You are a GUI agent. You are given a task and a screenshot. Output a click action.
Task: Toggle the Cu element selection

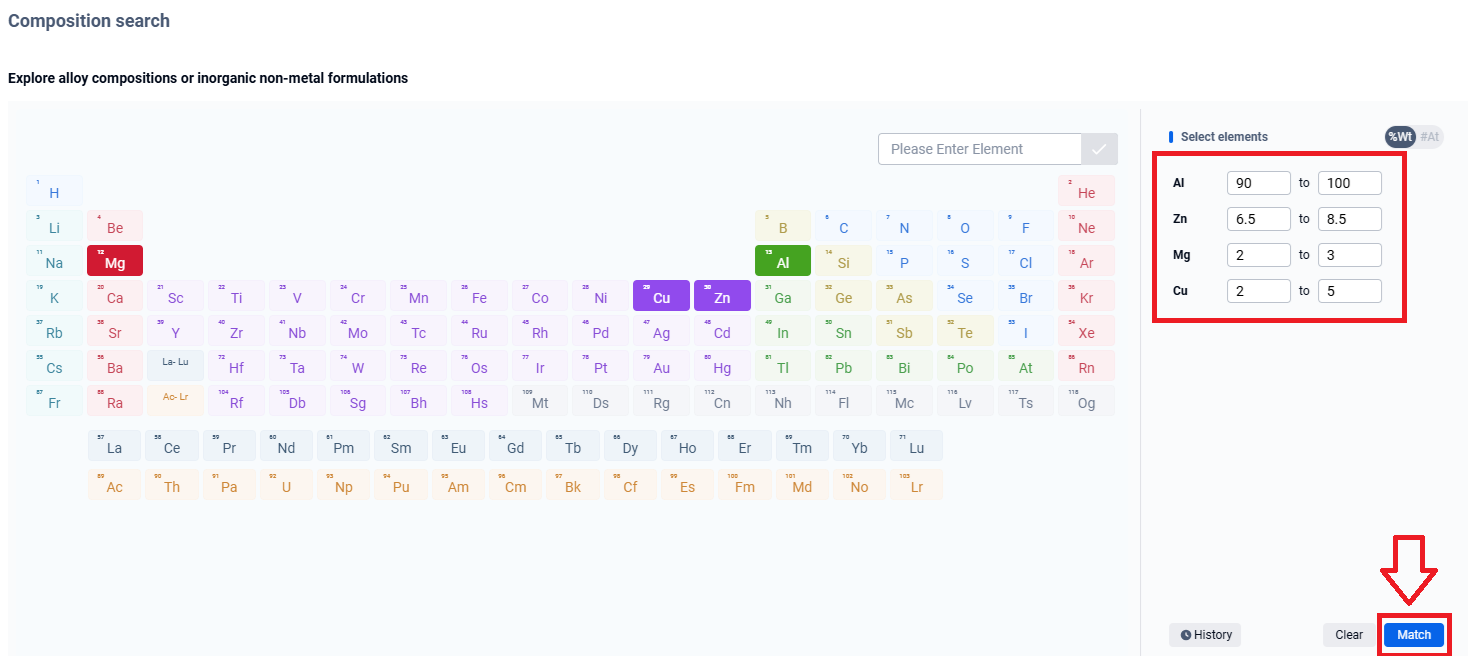tap(661, 297)
